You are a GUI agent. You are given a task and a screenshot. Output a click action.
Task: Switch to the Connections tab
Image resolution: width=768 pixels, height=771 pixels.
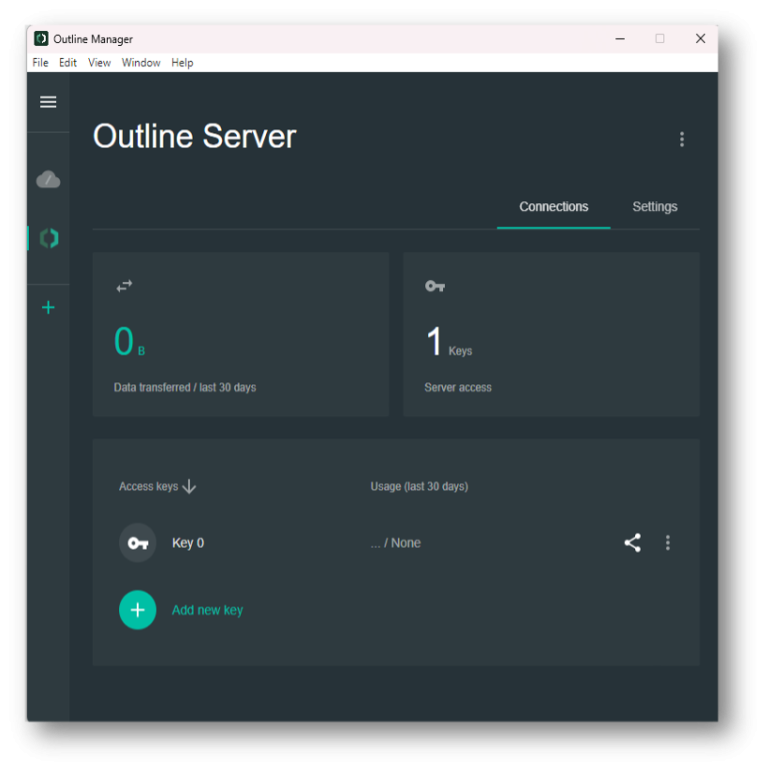point(553,207)
